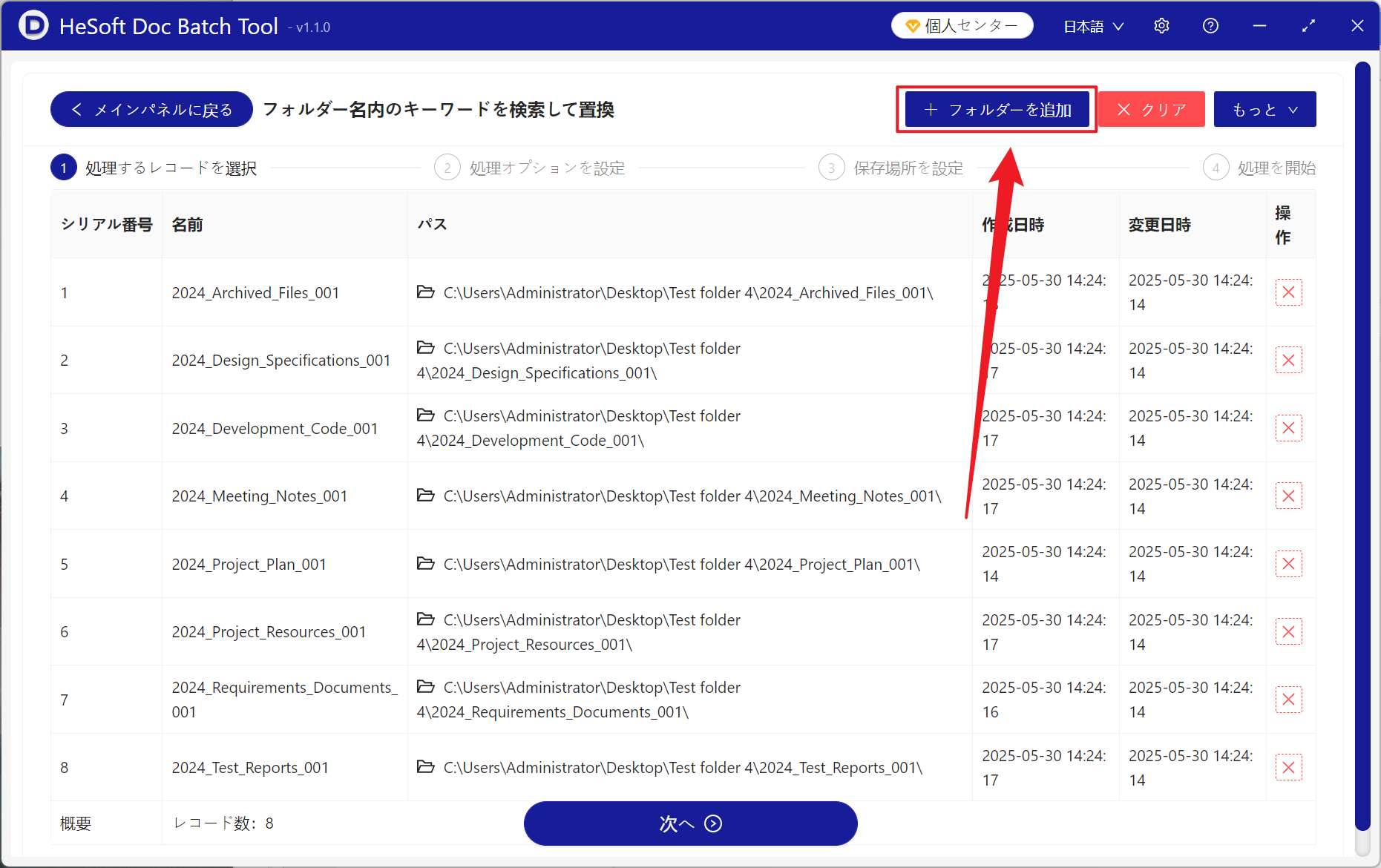
Task: Select step 3 保存場所を設定
Action: [890, 168]
